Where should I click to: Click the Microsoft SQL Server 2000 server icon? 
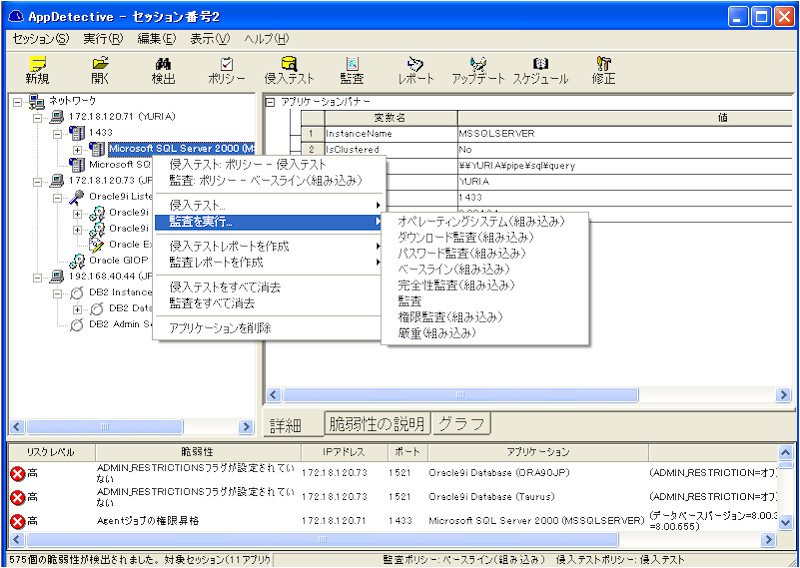point(97,149)
